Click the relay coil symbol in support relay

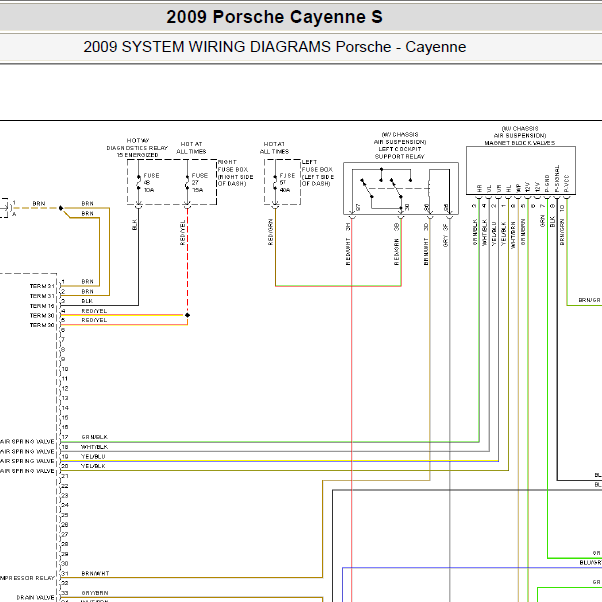[430, 187]
